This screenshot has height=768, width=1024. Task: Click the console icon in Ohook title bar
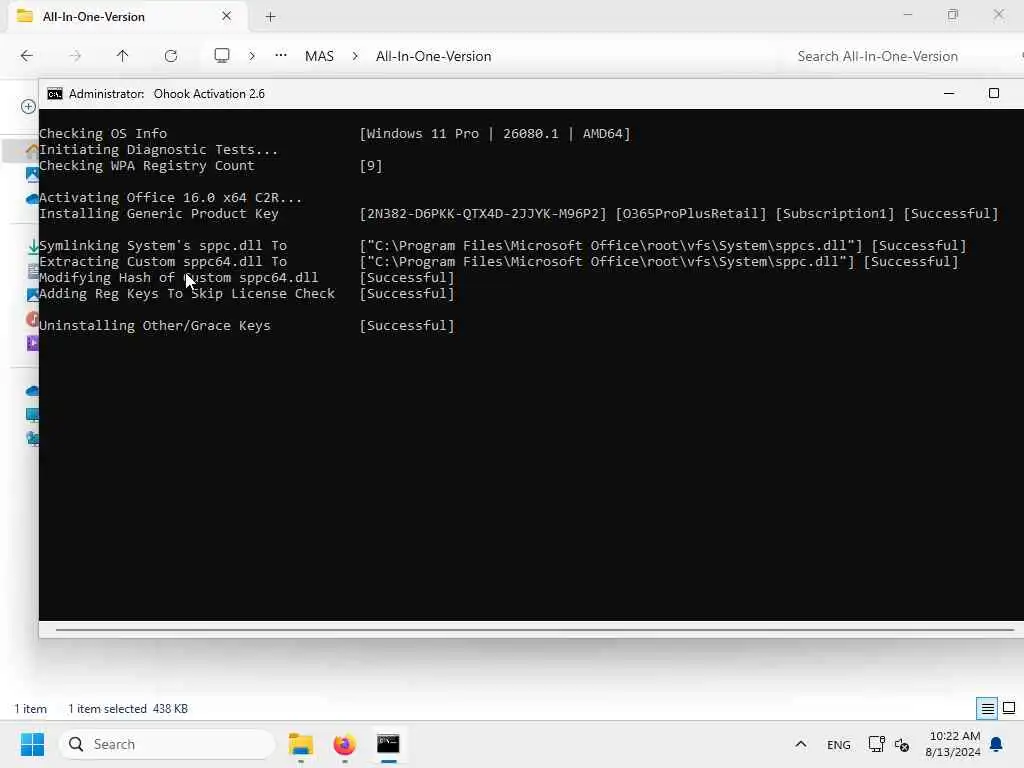point(55,94)
